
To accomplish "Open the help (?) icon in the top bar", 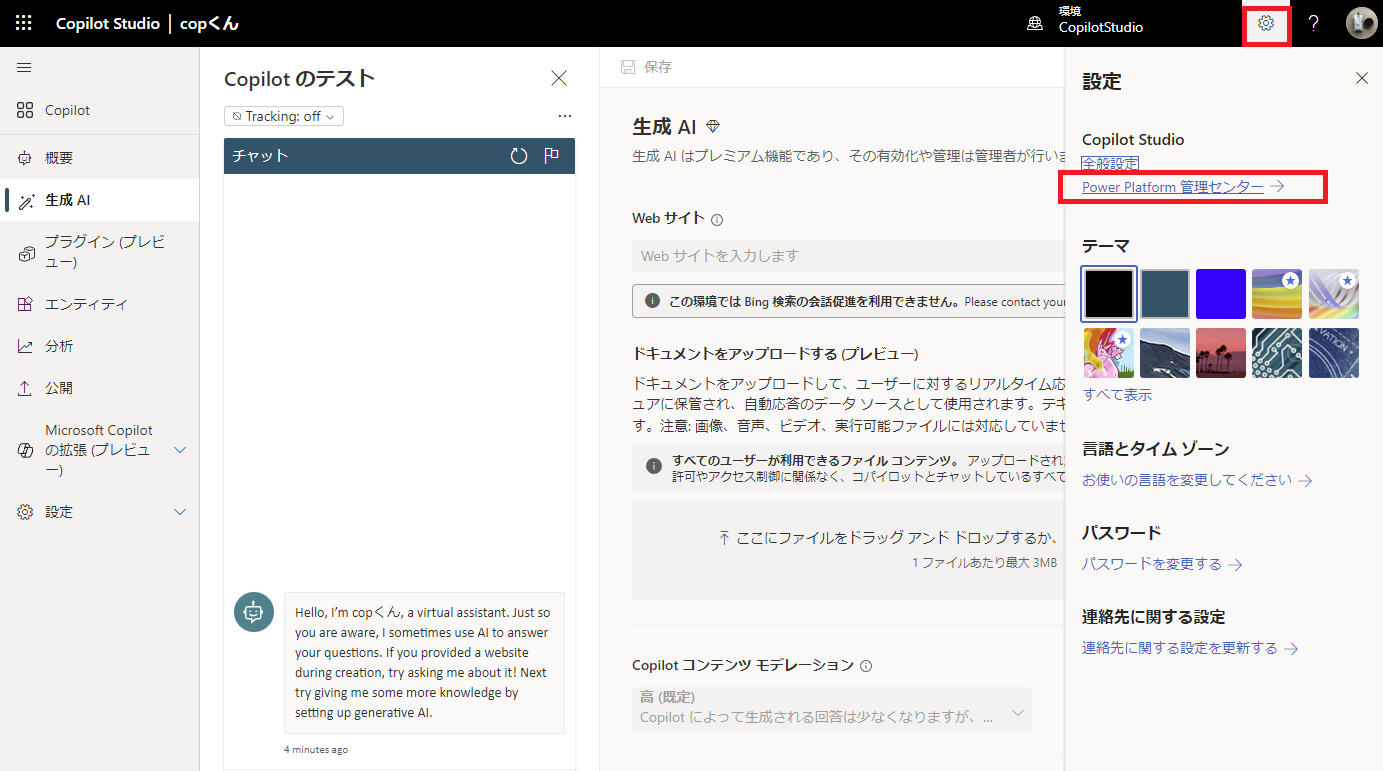I will pyautogui.click(x=1313, y=22).
